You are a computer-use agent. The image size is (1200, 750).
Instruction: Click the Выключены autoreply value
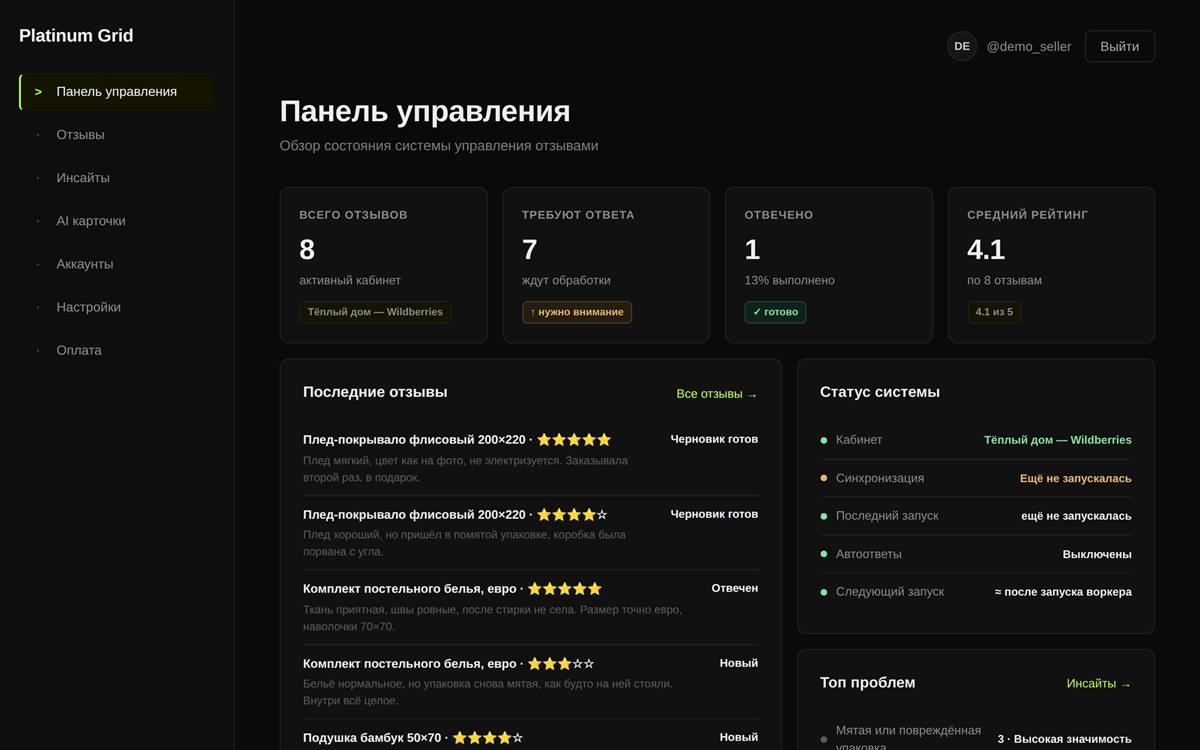[1097, 554]
